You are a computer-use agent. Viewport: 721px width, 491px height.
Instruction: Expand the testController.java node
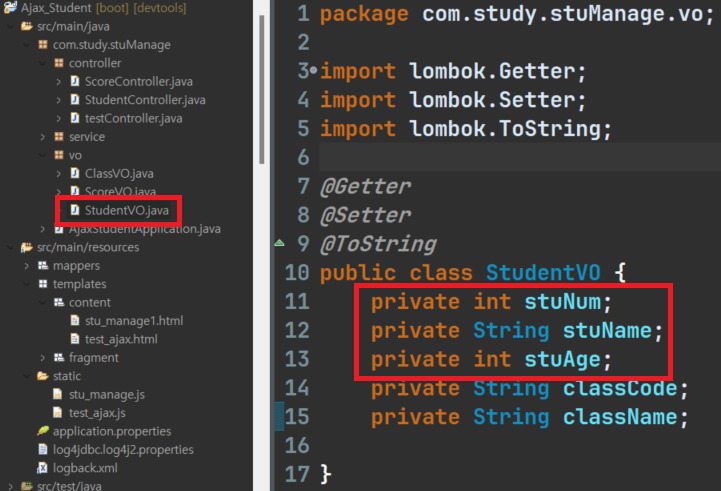point(58,119)
